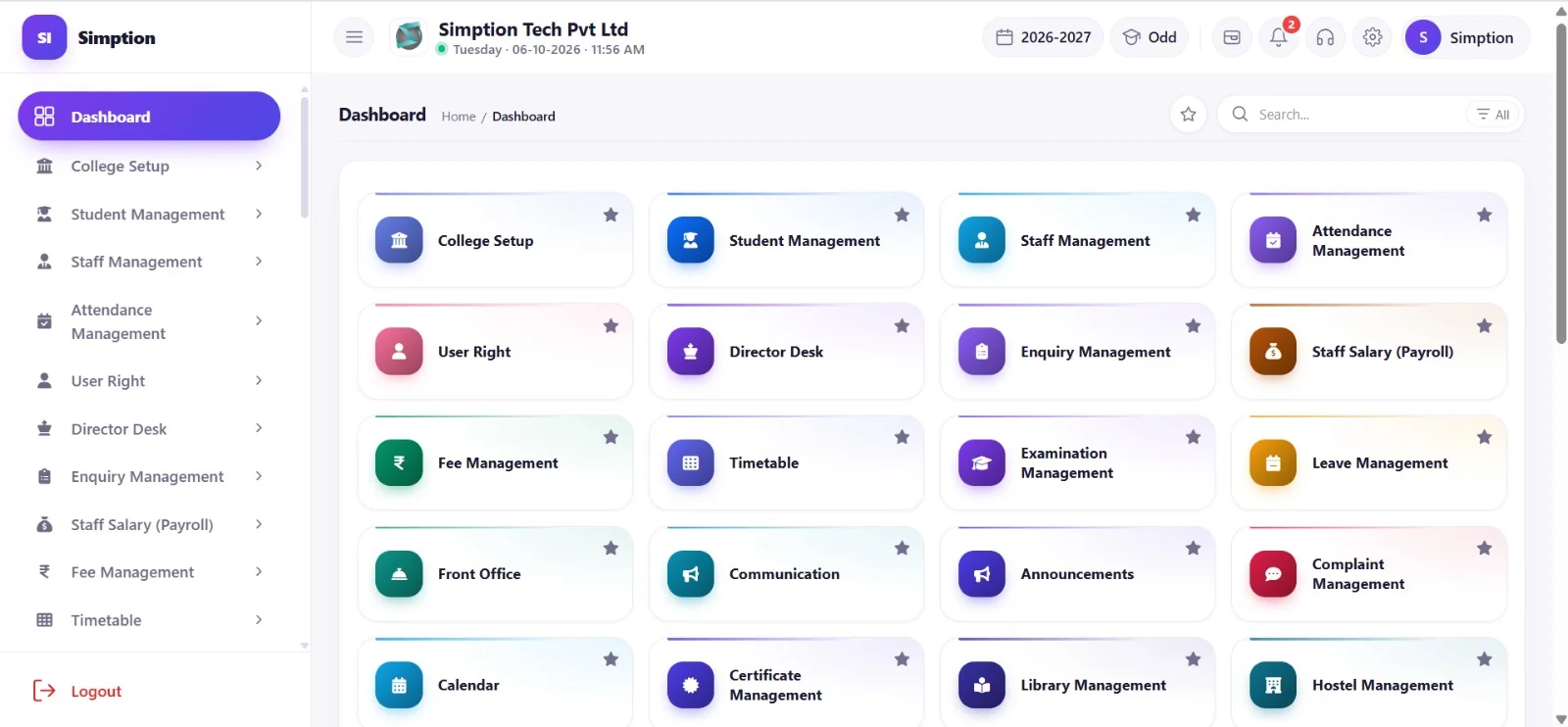
Task: Expand Student Management sidebar chevron
Action: tap(259, 214)
